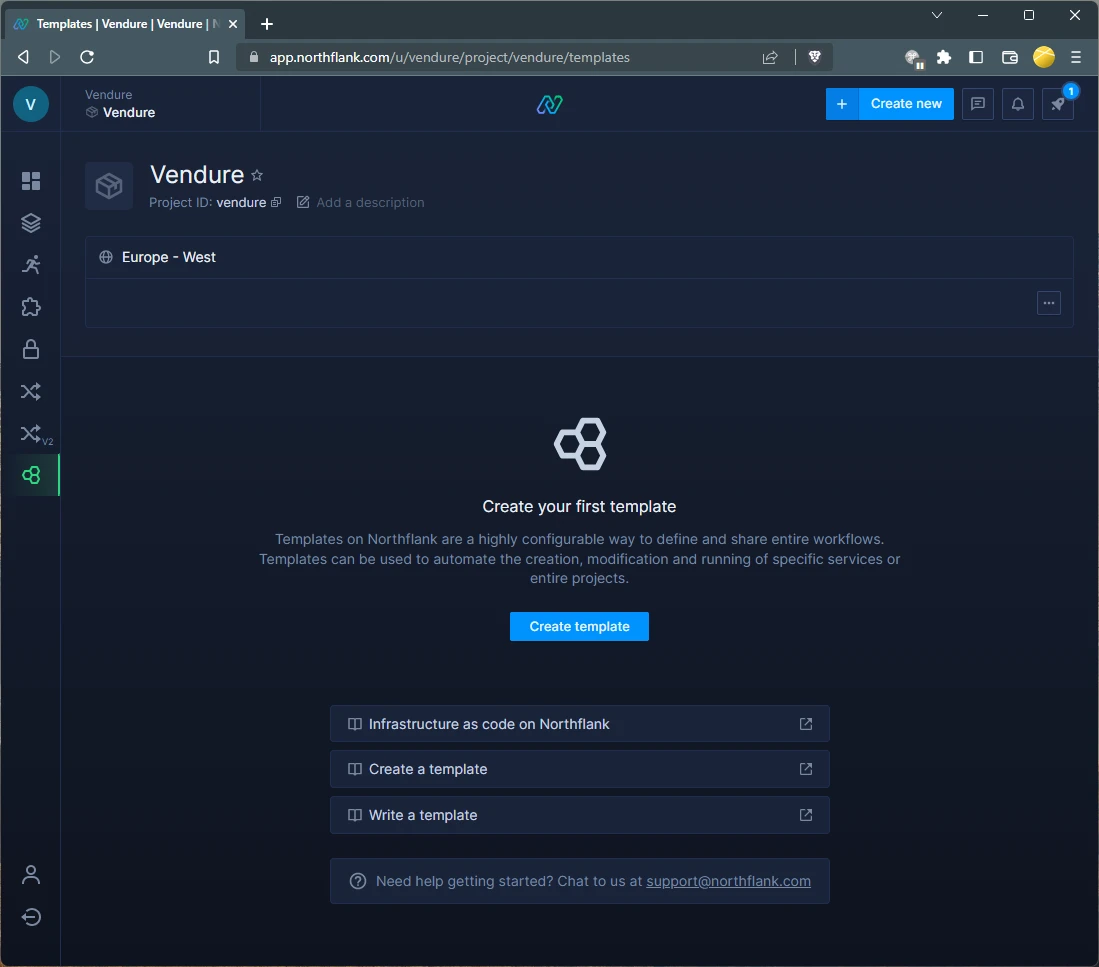Open the three-dot menu in region panel
This screenshot has width=1099, height=967.
tap(1048, 303)
